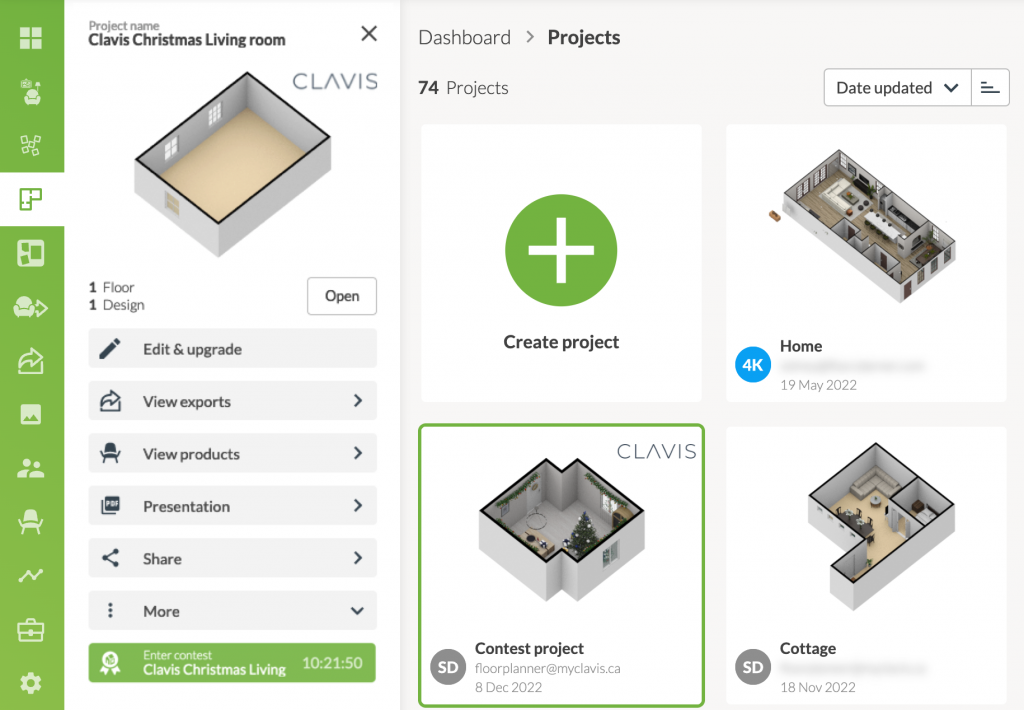Click floorplanner@myclavis.ca email text
Image resolution: width=1024 pixels, height=710 pixels.
pos(547,668)
